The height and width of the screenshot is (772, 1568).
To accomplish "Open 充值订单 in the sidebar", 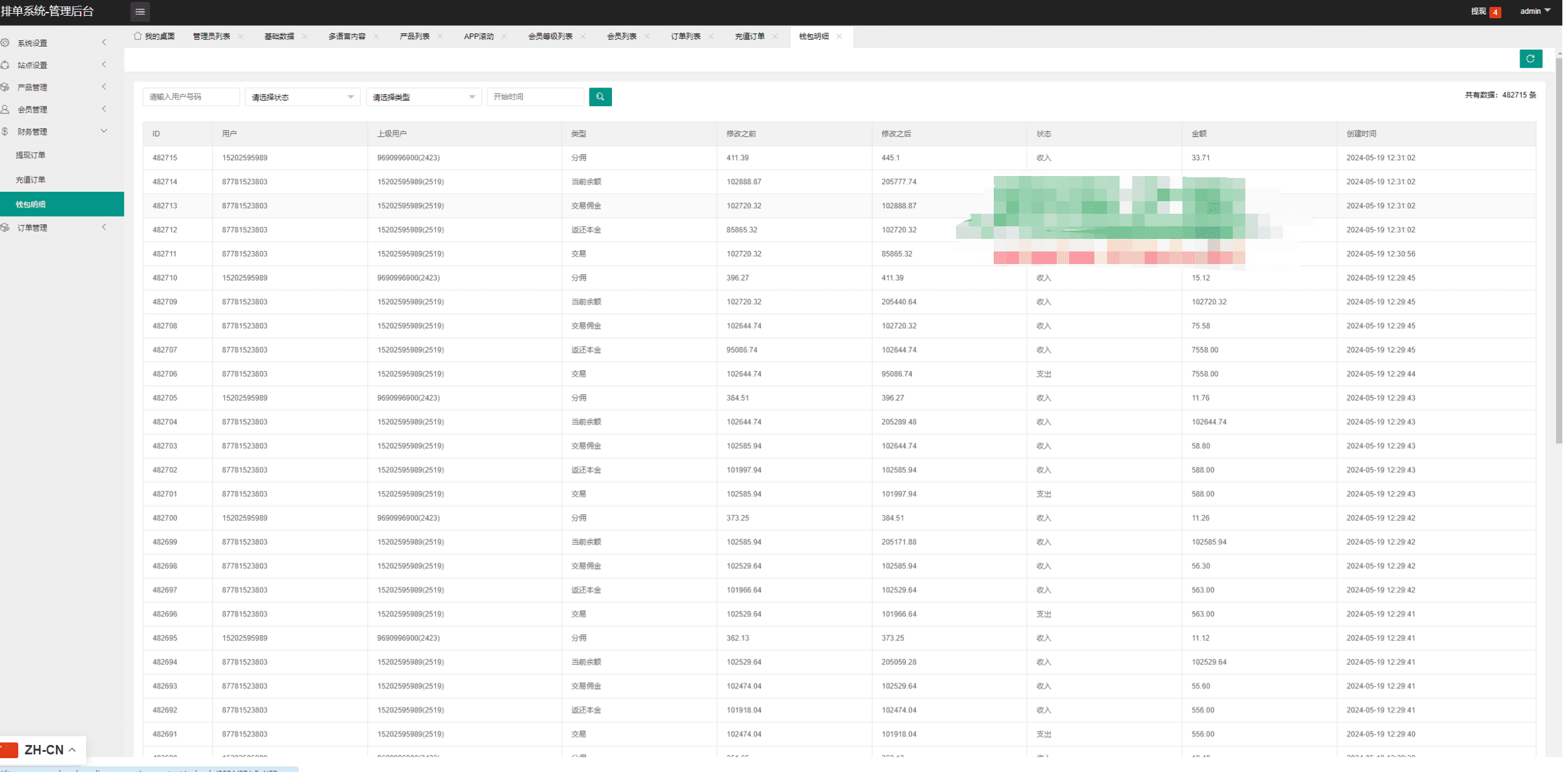I will [x=30, y=180].
